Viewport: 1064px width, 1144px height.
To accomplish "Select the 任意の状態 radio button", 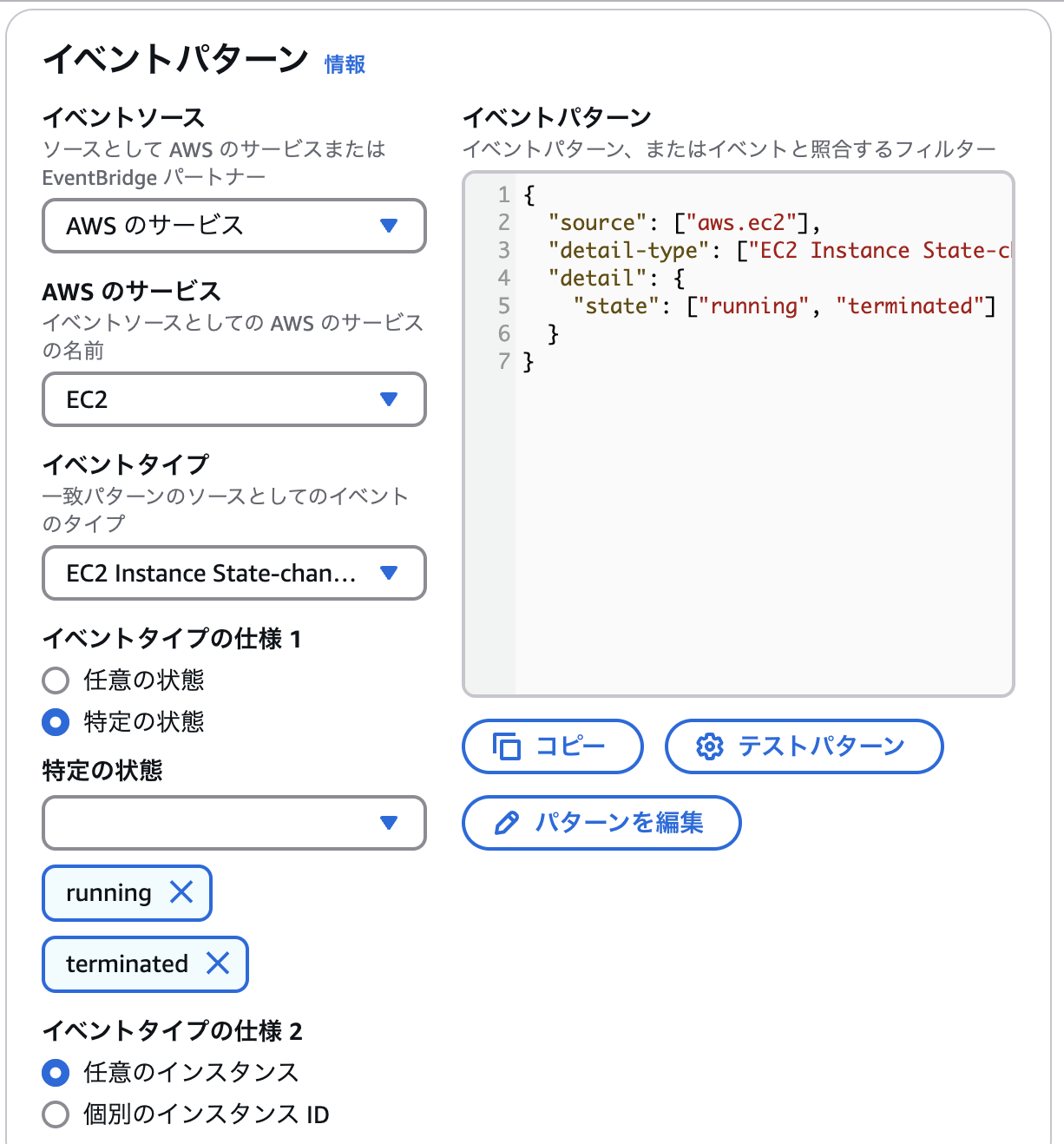I will [x=55, y=680].
